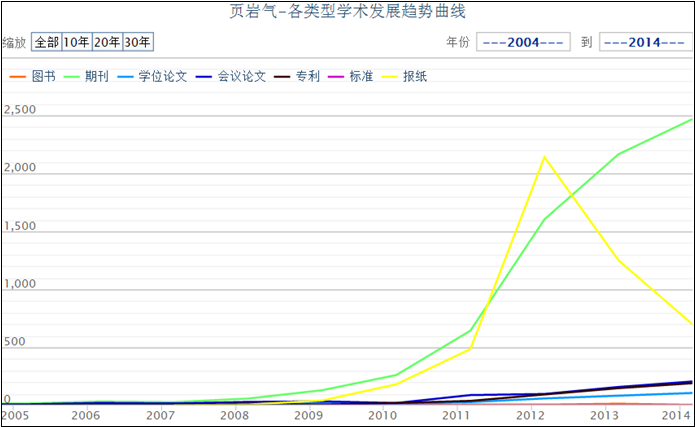Open the end year 2014 selector

(645, 42)
